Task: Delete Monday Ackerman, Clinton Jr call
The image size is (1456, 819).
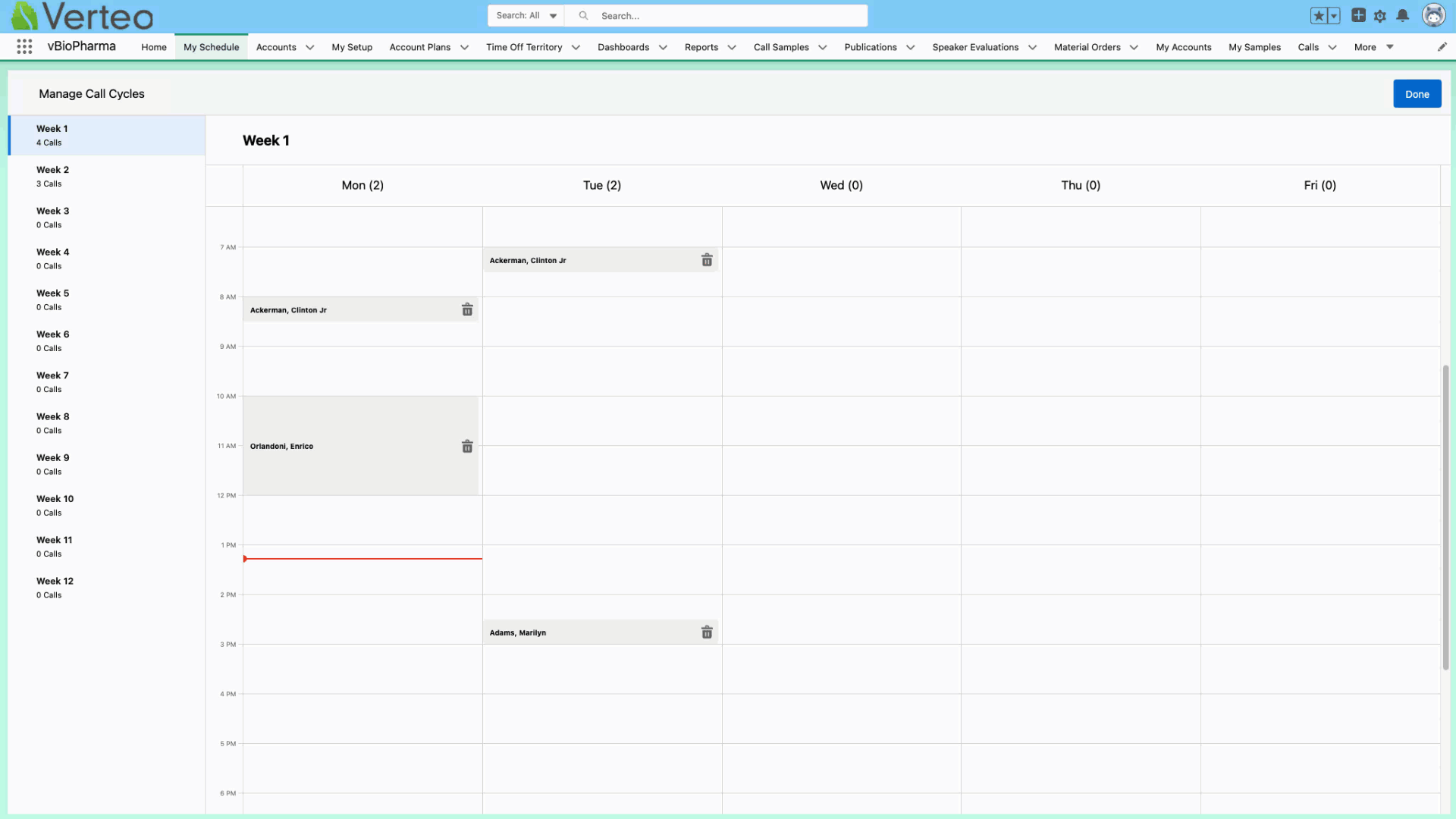Action: [x=467, y=309]
